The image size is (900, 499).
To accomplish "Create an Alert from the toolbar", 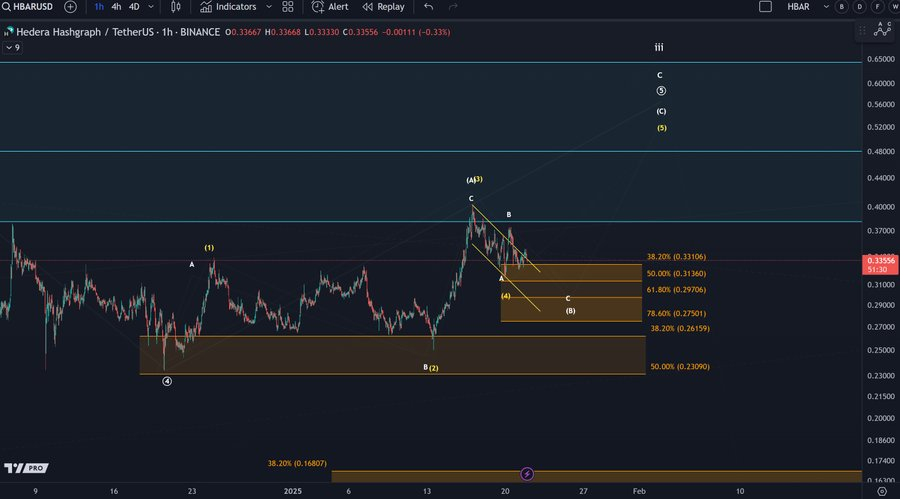I will [x=330, y=7].
